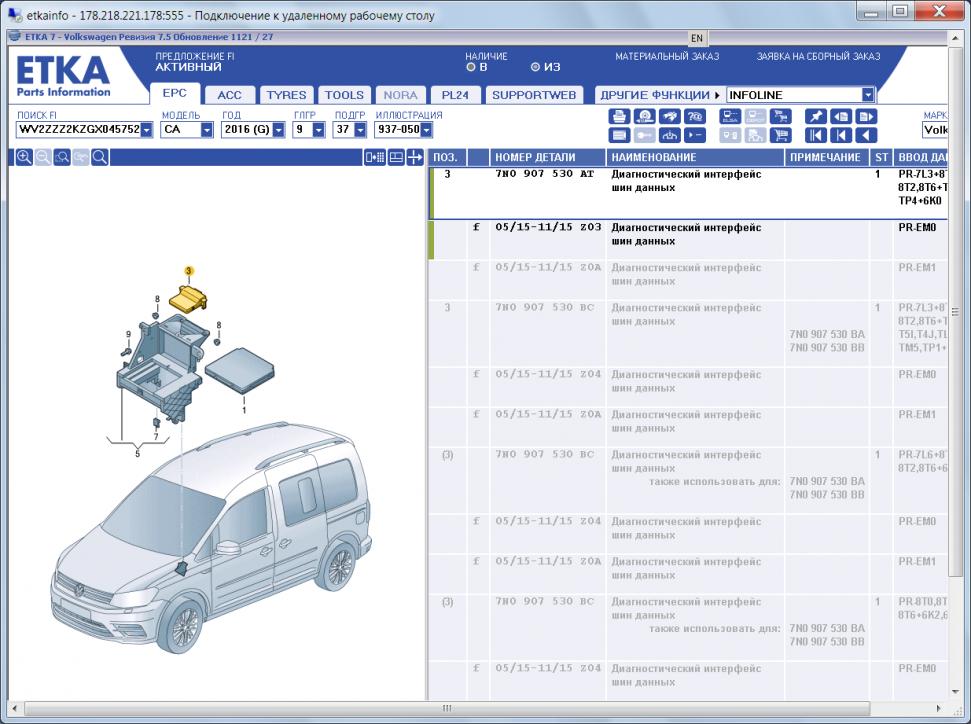Zoom in on the illustration
The height and width of the screenshot is (724, 971).
click(24, 157)
